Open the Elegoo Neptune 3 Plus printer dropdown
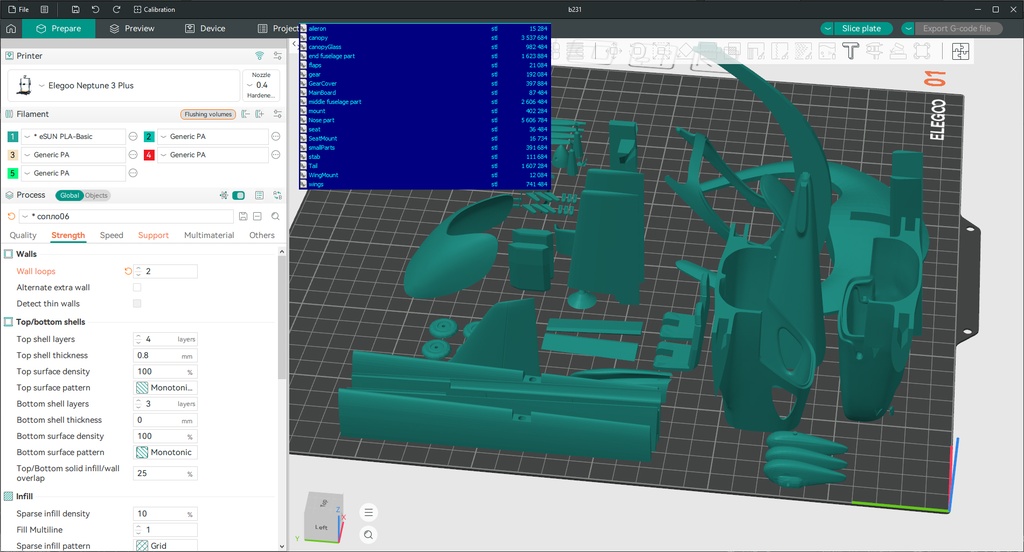1024x552 pixels. 124,86
